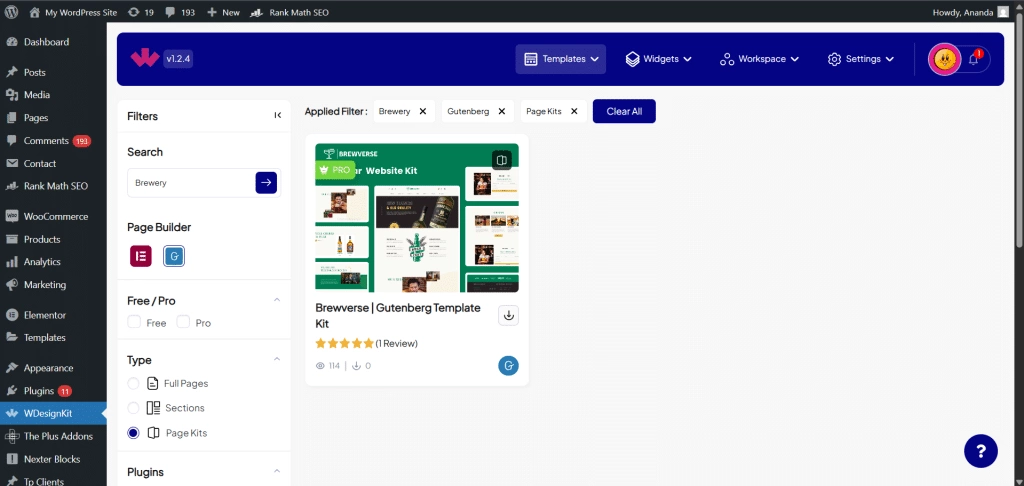Screen dimensions: 1024x486
Task: Click the page kit icon on Brewverse thumbnail
Action: tap(502, 159)
